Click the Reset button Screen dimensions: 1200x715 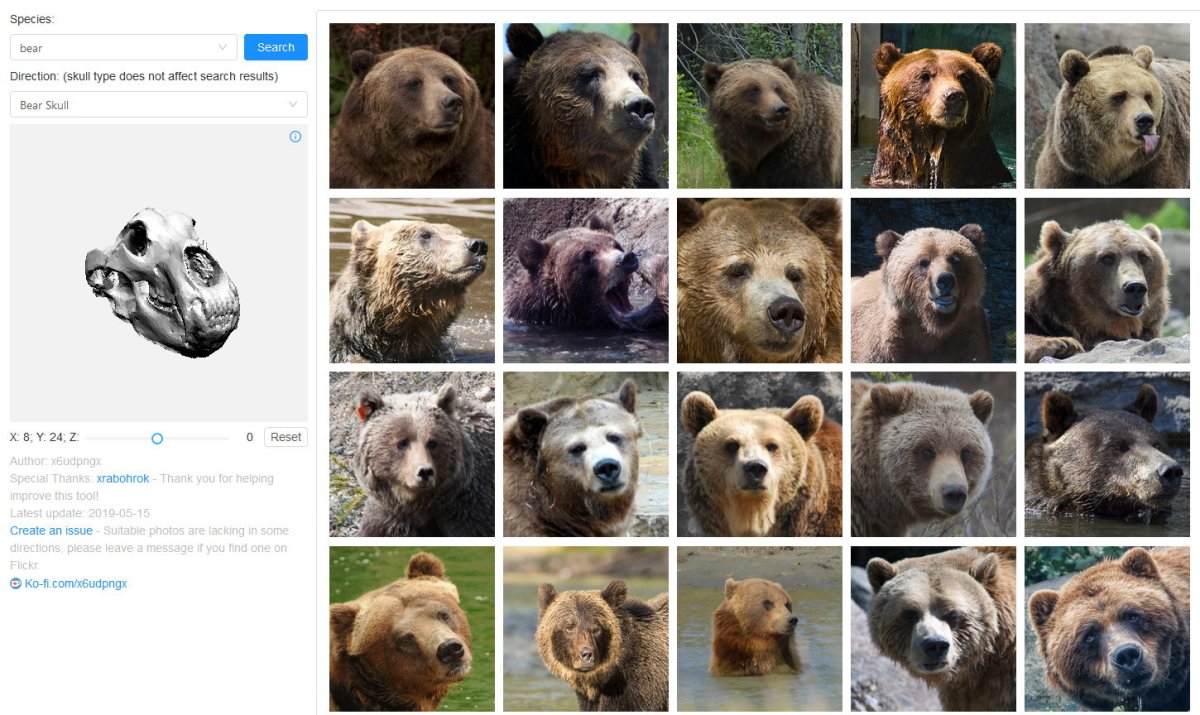click(x=285, y=437)
